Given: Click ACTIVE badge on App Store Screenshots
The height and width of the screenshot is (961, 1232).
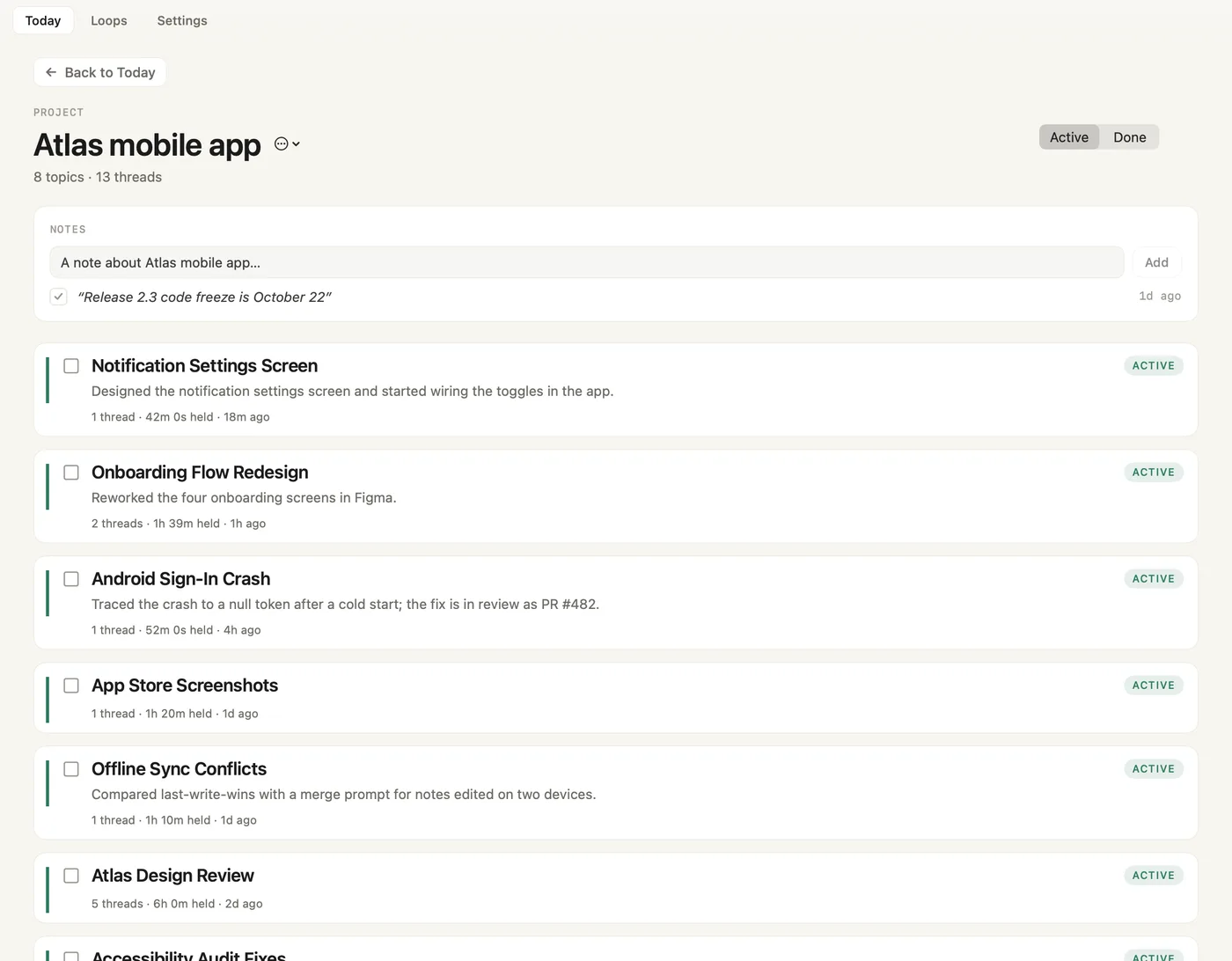Looking at the screenshot, I should tap(1153, 686).
